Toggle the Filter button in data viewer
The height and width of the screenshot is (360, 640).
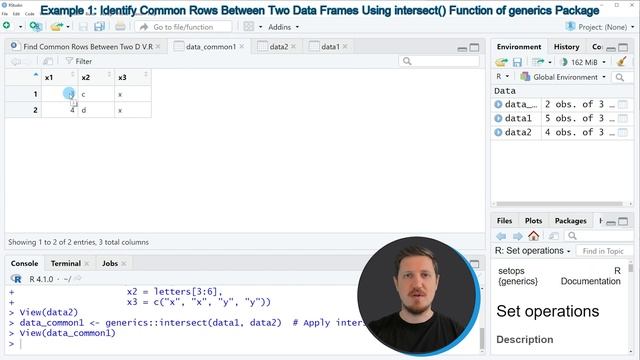79,61
